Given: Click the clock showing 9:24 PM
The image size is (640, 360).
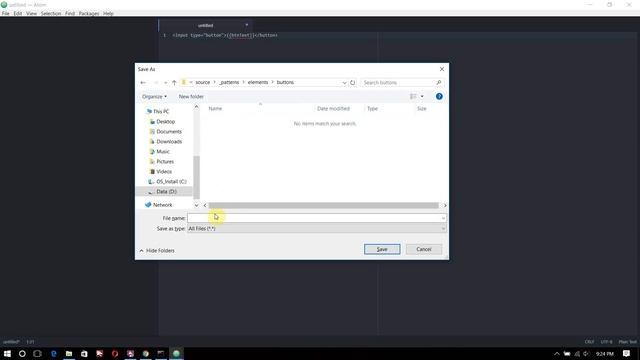Looking at the screenshot, I should [604, 353].
